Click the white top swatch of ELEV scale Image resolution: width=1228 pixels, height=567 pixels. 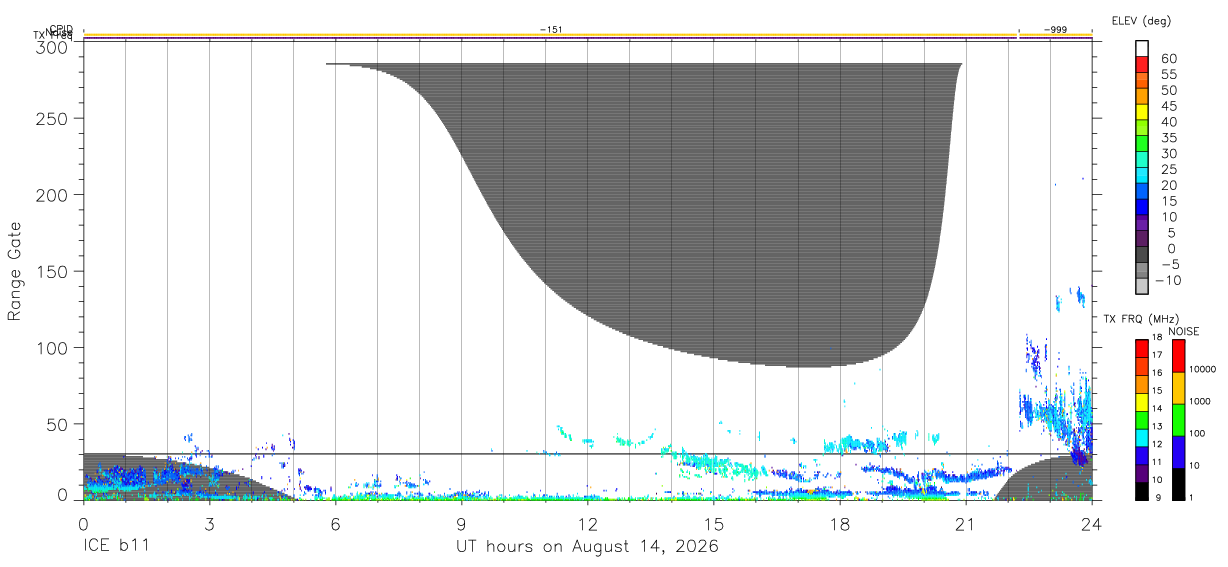[x=1143, y=48]
